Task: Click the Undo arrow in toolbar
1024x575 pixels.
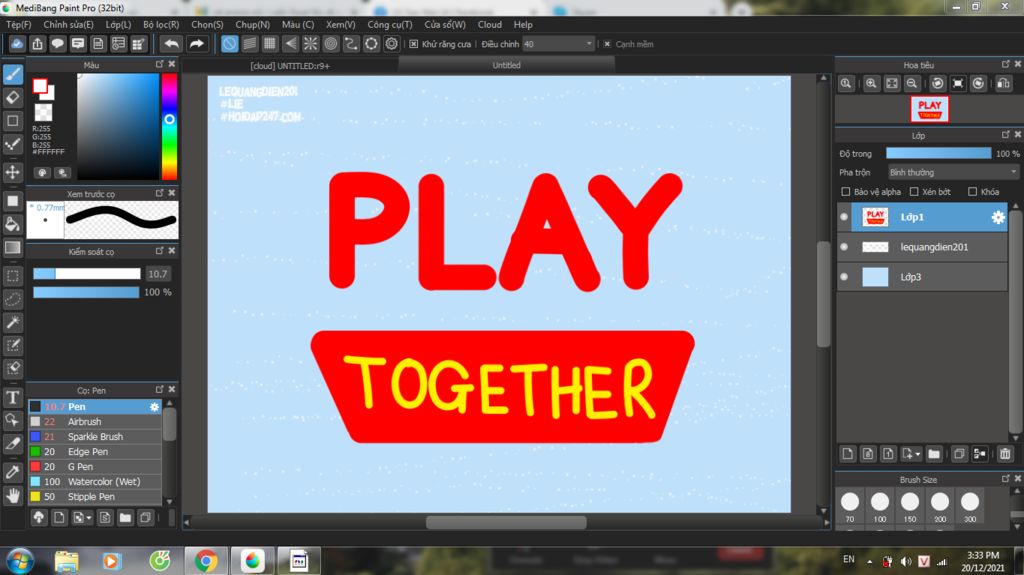Action: point(172,44)
